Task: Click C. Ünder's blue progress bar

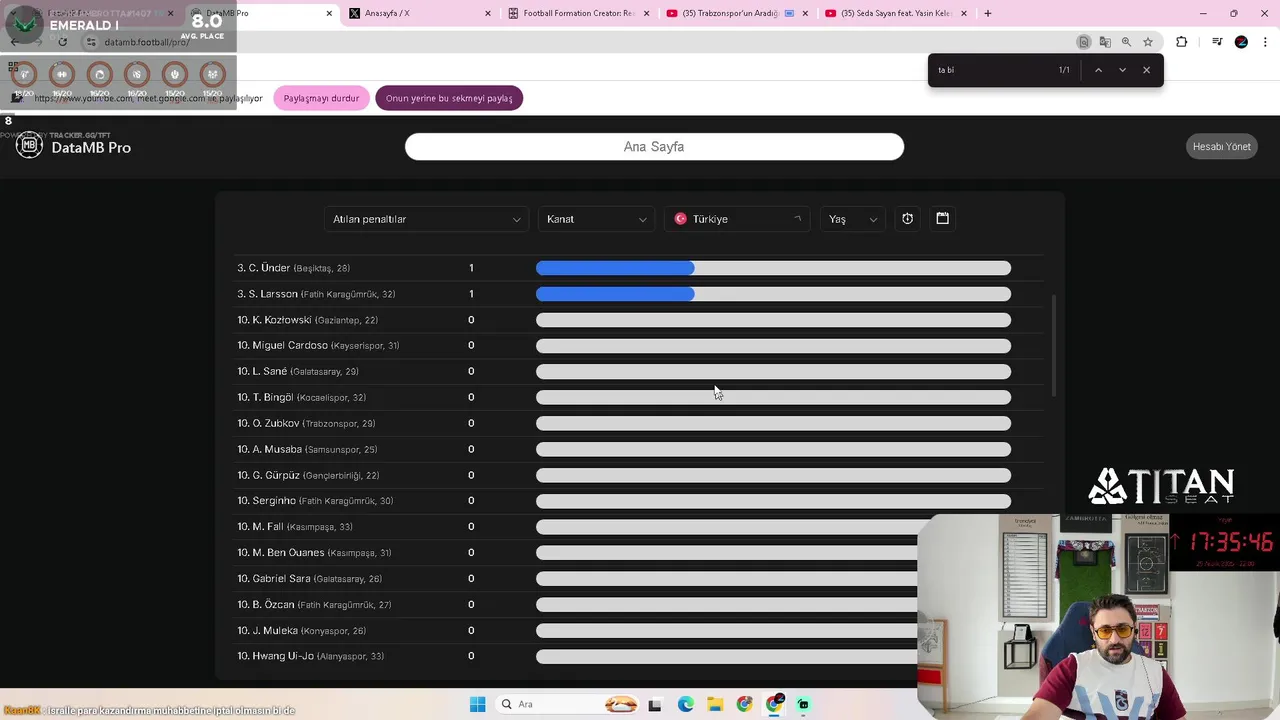Action: coord(615,268)
